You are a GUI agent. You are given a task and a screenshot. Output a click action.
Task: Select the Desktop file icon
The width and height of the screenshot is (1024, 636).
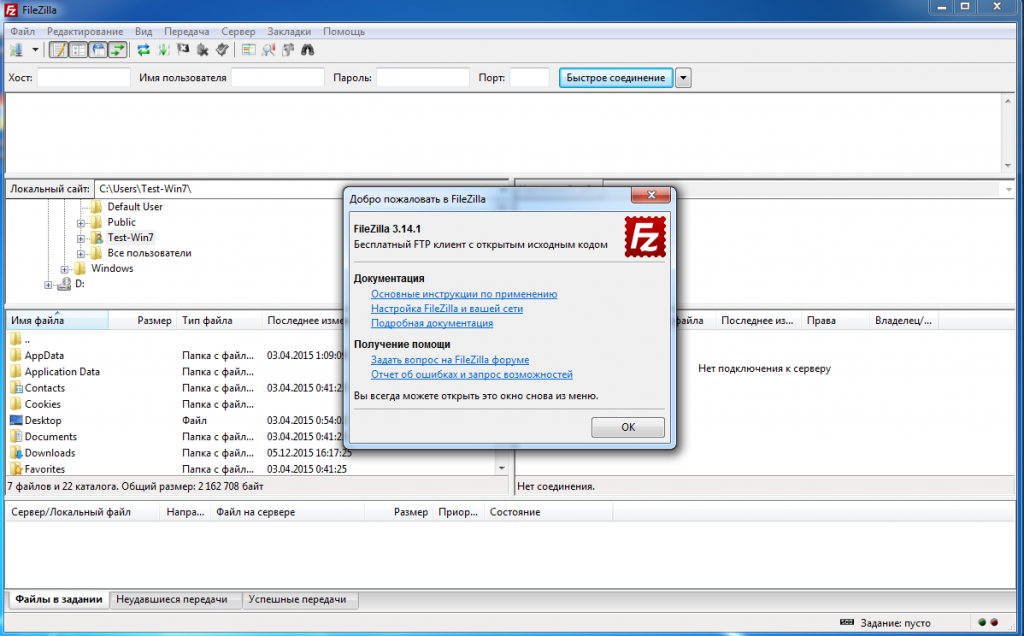click(16, 420)
